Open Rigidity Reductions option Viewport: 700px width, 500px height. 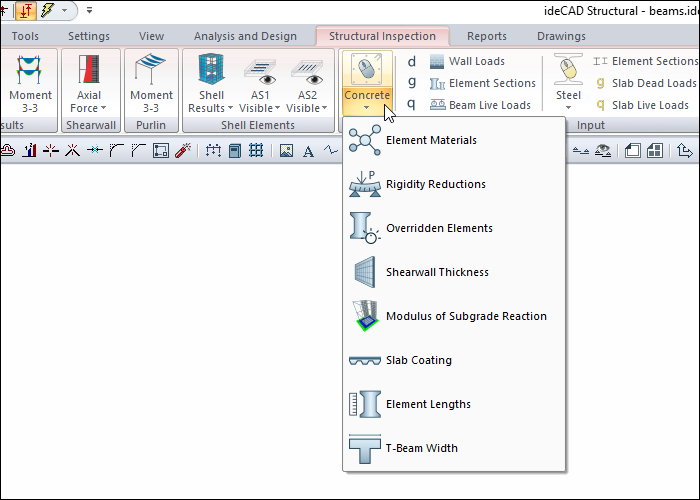point(435,184)
